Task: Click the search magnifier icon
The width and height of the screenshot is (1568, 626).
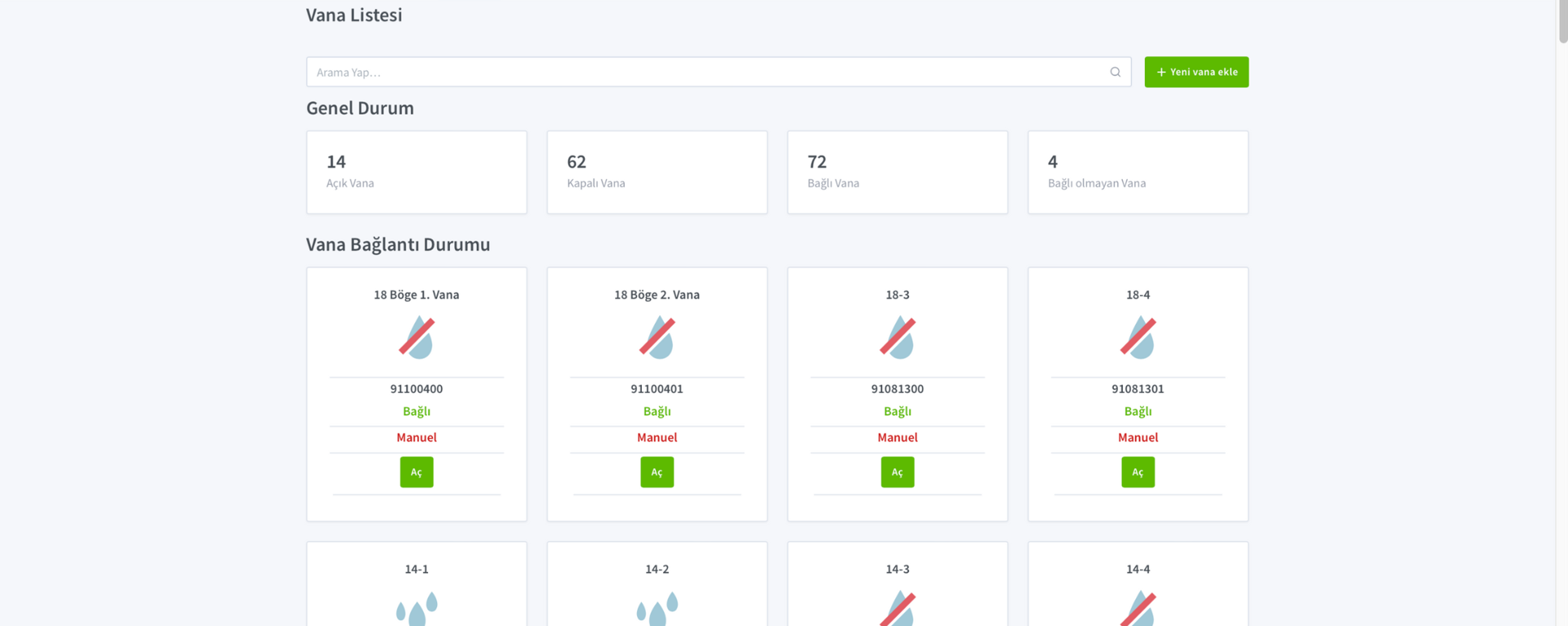Action: click(1115, 72)
